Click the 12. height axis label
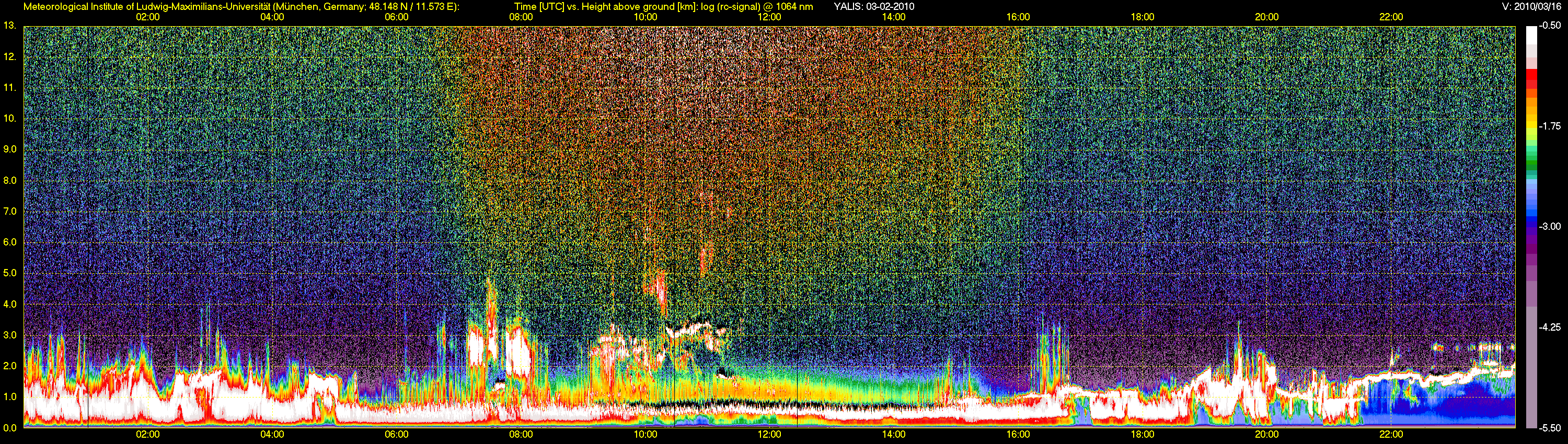This screenshot has width=1568, height=444. point(10,56)
